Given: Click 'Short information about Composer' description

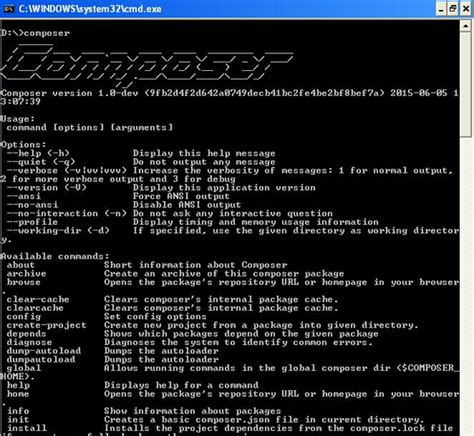Looking at the screenshot, I should 195,265.
